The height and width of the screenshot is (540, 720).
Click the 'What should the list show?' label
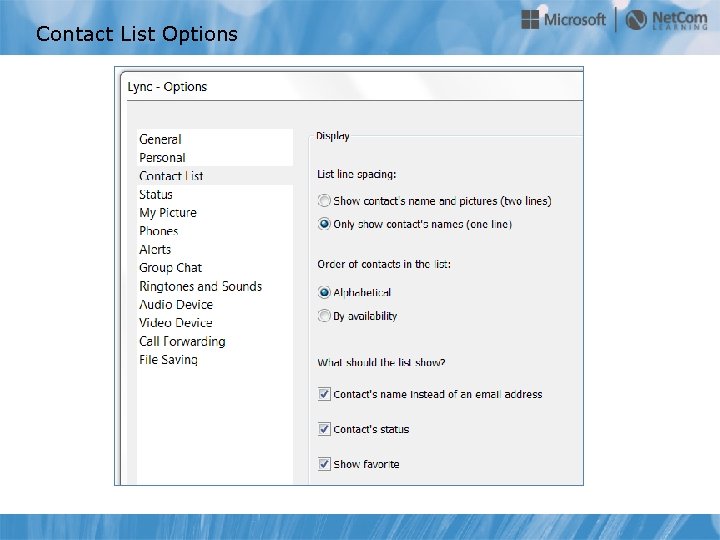pos(381,362)
